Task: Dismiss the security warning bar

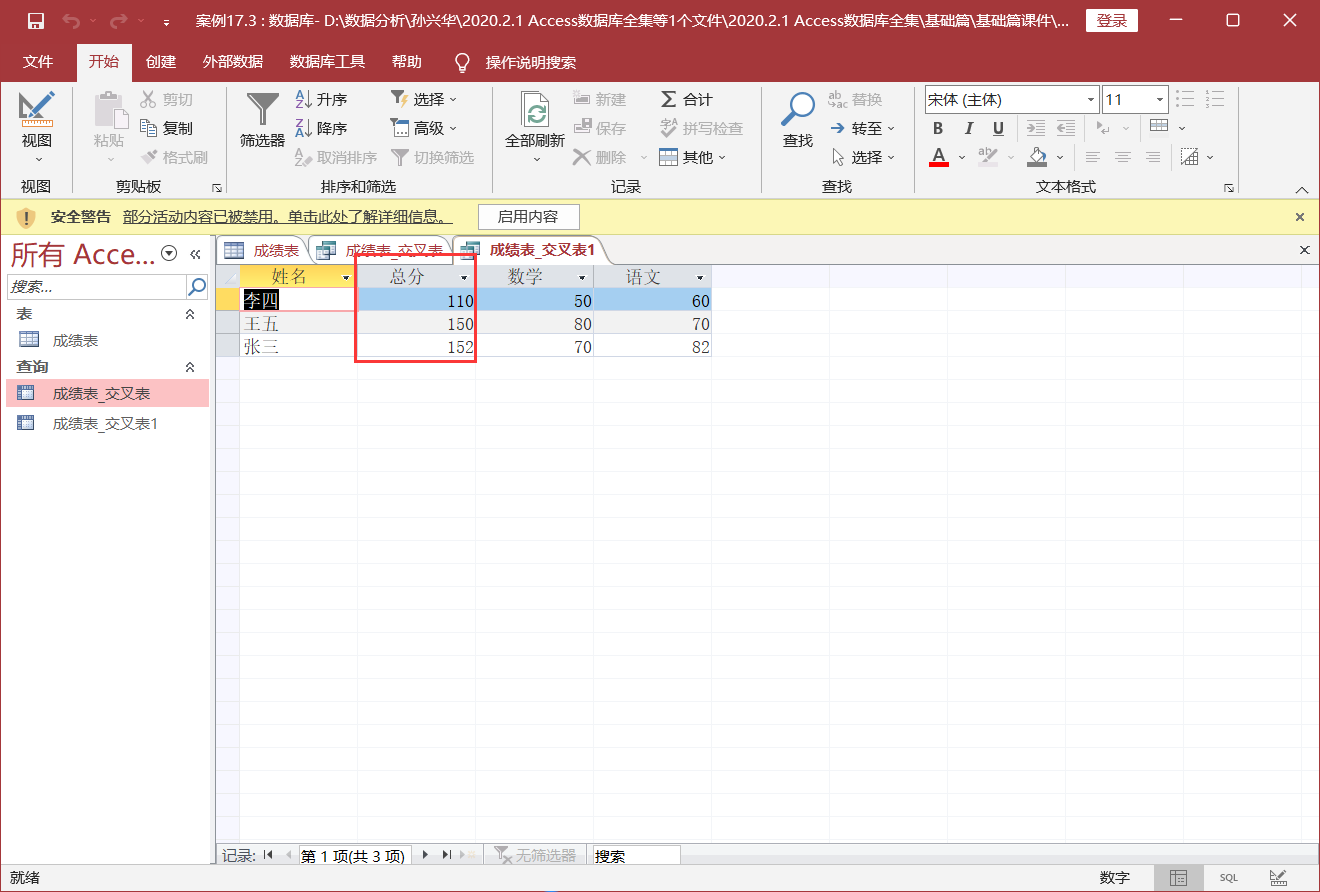Action: coord(1300,216)
